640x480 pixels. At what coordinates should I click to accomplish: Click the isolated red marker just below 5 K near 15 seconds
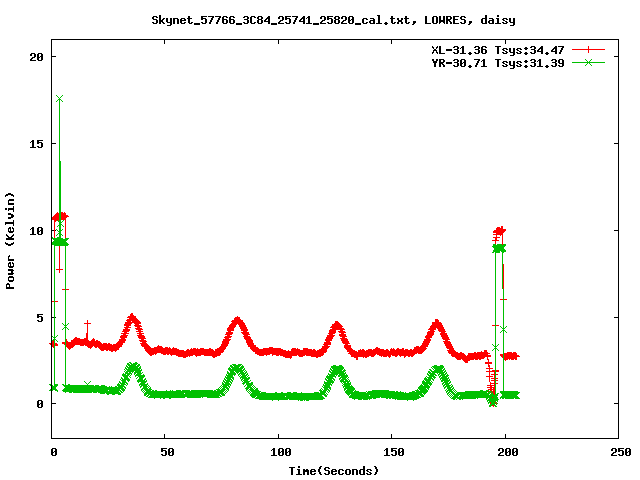pos(87,324)
